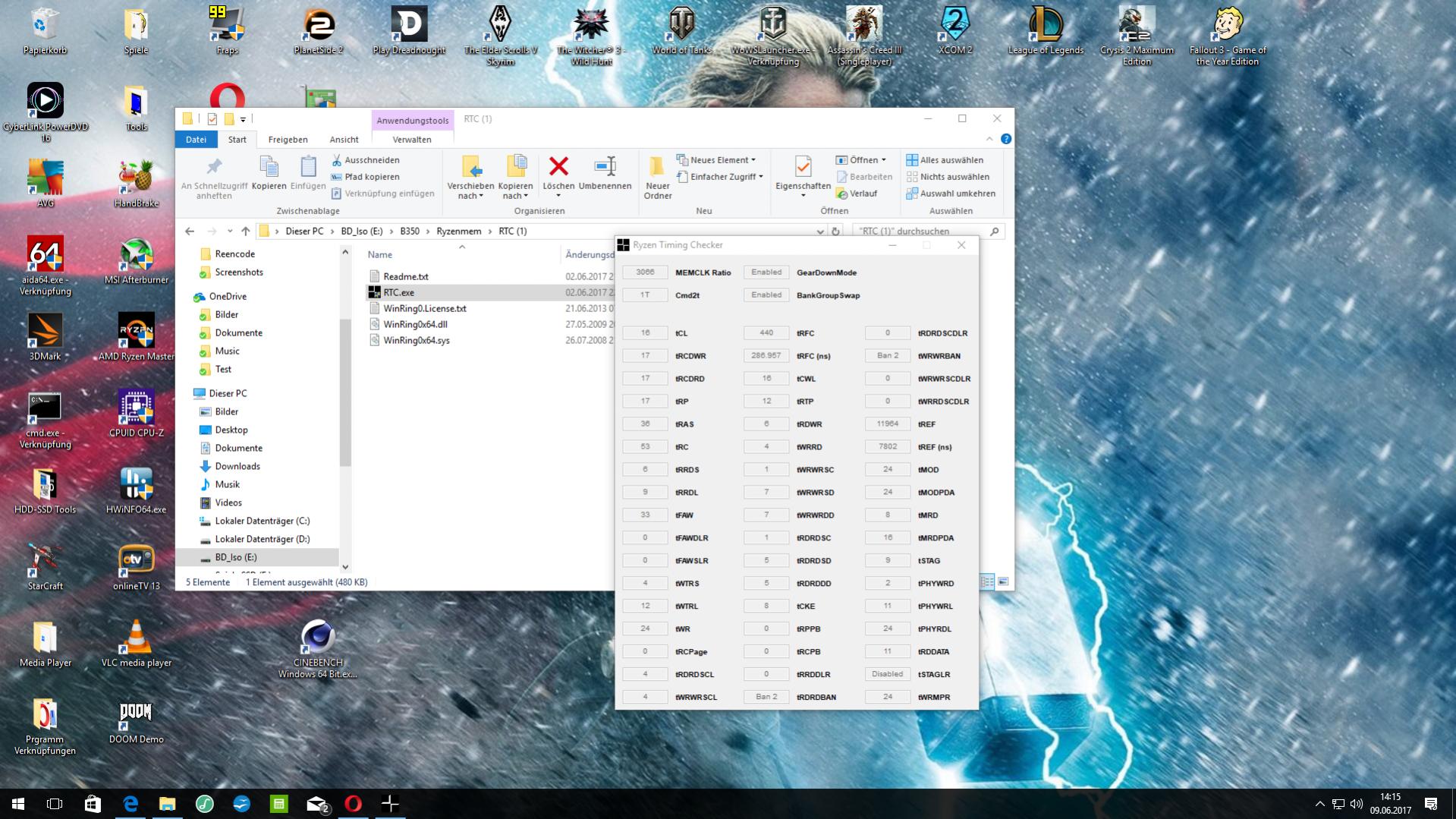Open Quick Access Toolbar customize dropdown
The height and width of the screenshot is (819, 1456).
pyautogui.click(x=243, y=119)
